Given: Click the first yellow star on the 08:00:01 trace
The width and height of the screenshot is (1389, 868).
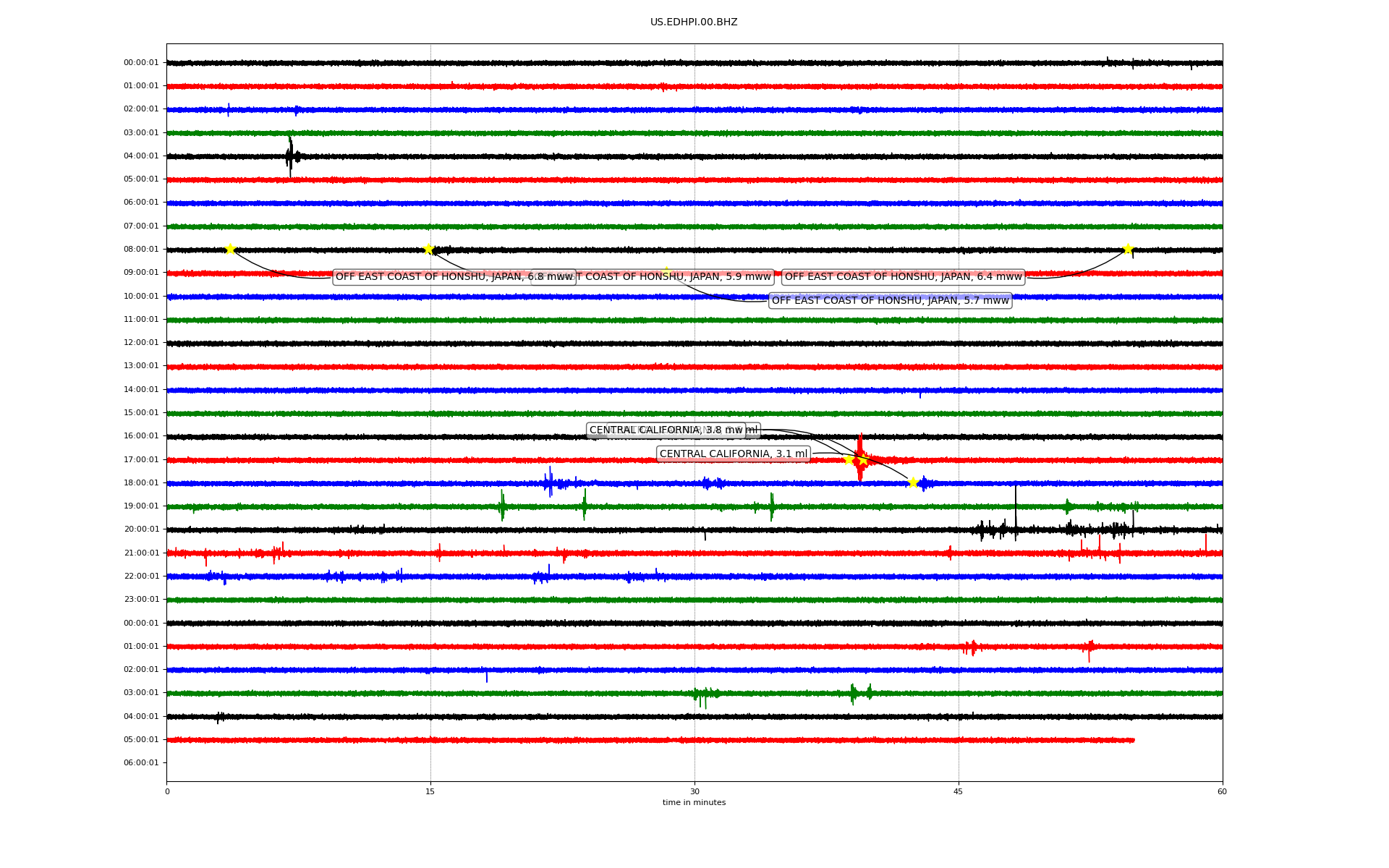Looking at the screenshot, I should (x=230, y=249).
